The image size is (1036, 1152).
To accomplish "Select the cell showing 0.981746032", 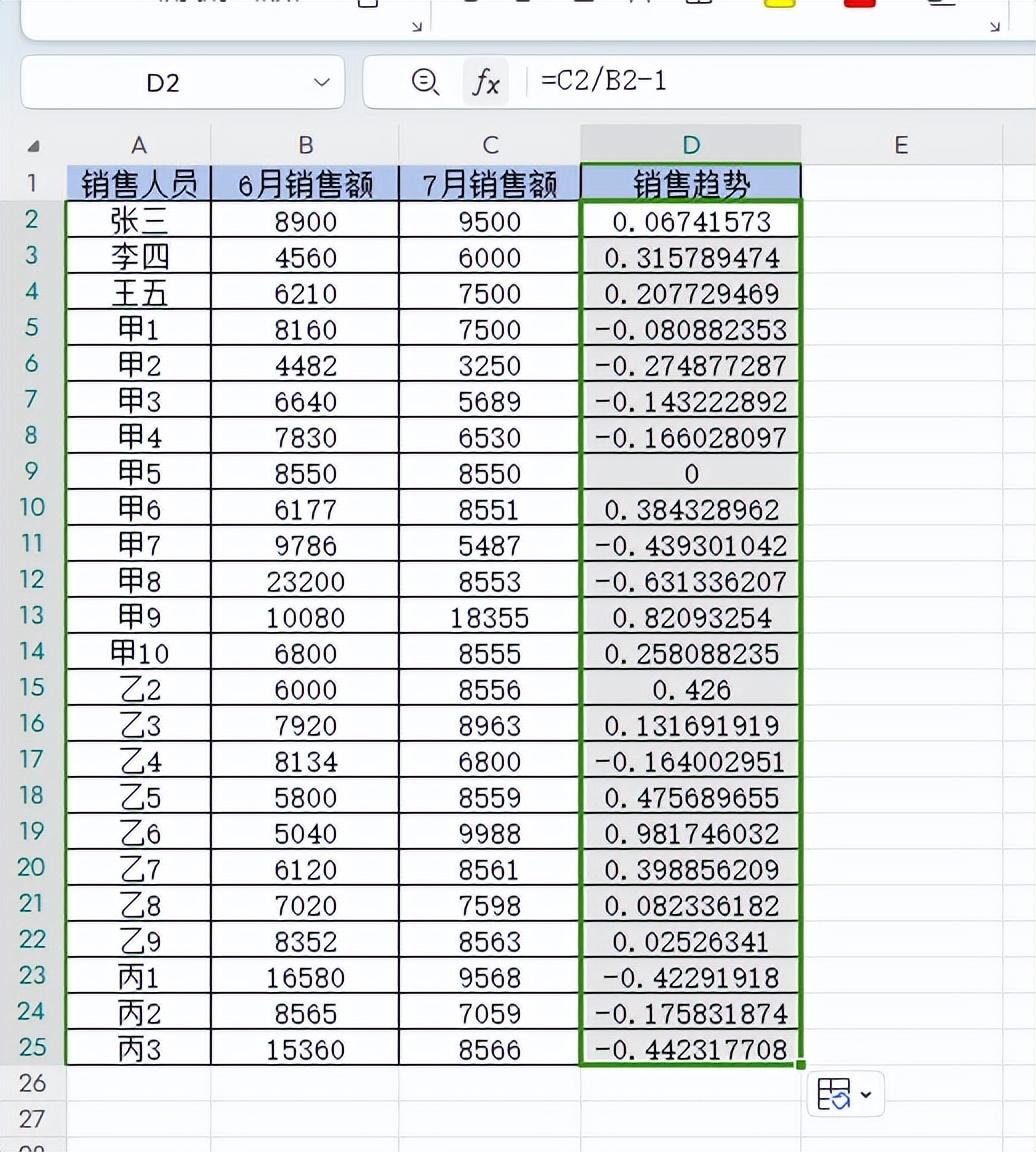I will [x=691, y=832].
